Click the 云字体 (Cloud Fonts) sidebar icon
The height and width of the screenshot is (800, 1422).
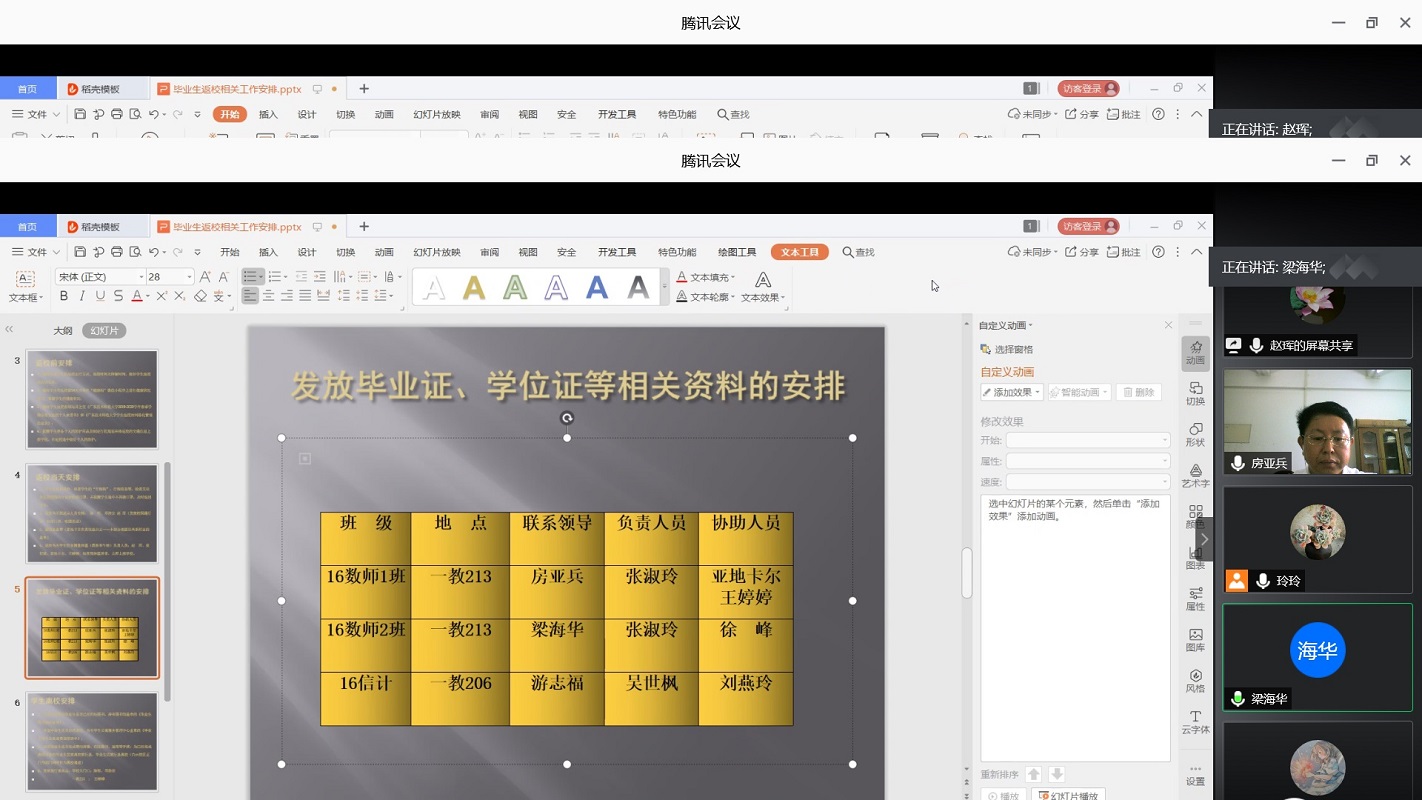1195,722
